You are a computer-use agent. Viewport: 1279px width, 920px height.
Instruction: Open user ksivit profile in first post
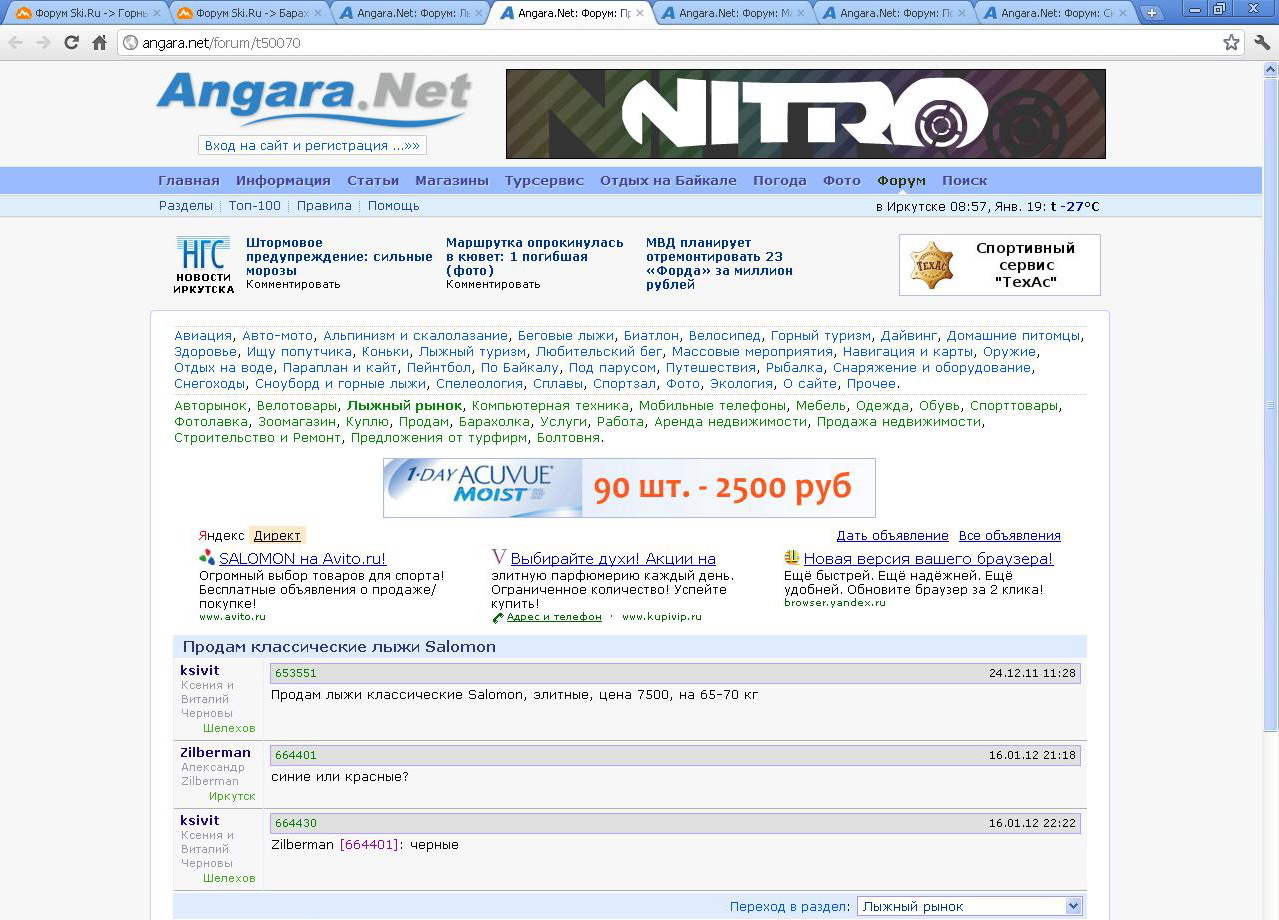click(200, 670)
